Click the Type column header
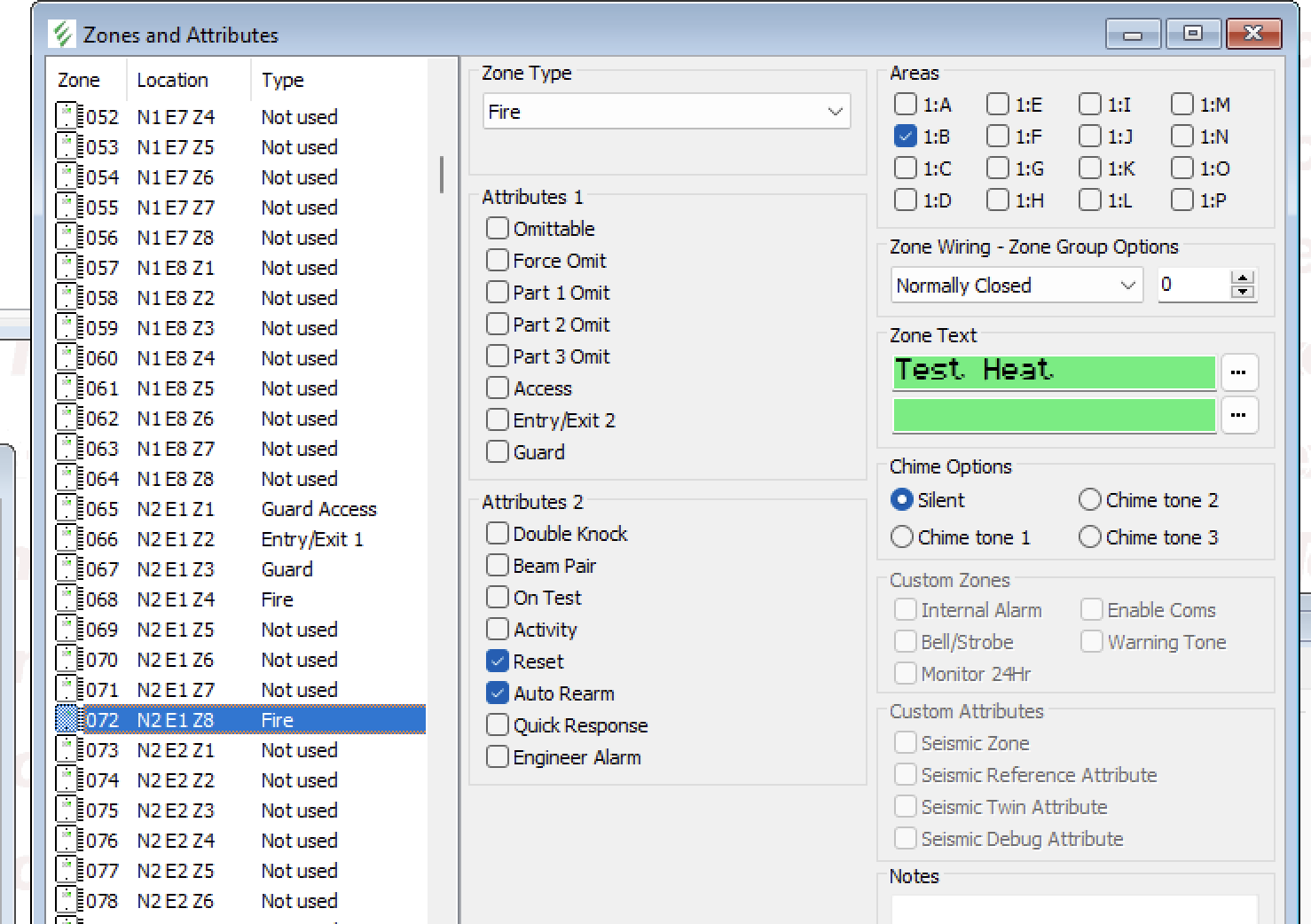This screenshot has height=924, width=1311. (283, 80)
